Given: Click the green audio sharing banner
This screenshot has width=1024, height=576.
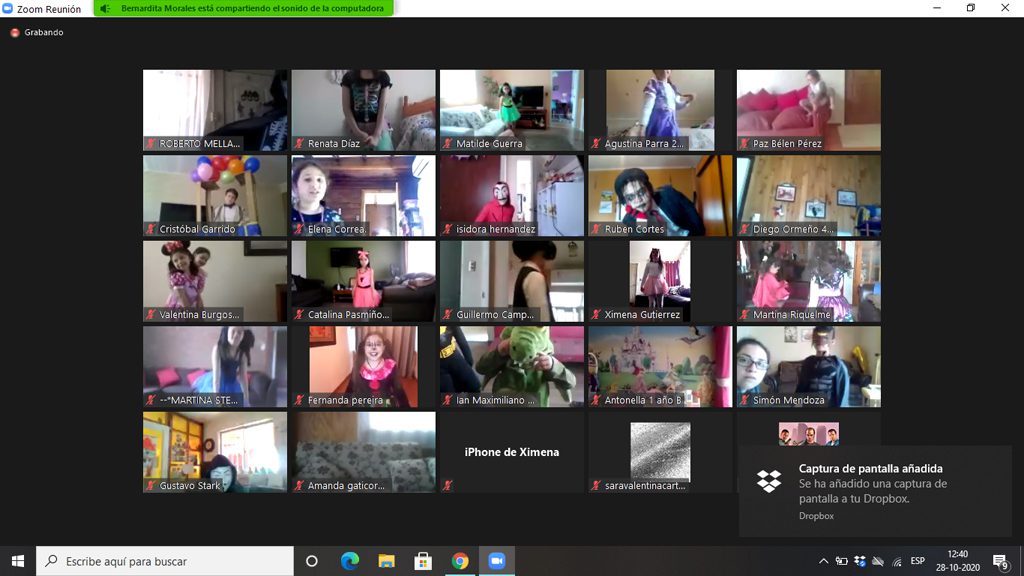Looking at the screenshot, I should tap(243, 8).
